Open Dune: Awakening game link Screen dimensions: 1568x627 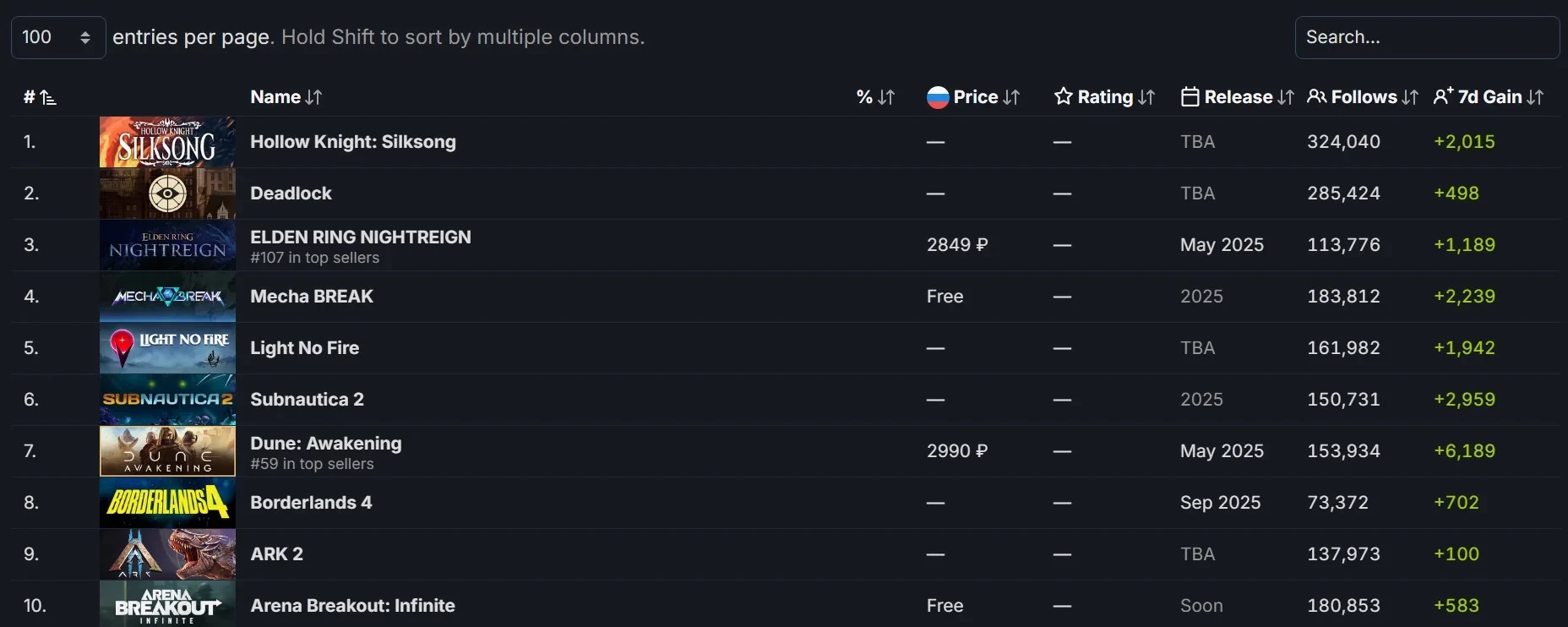(x=325, y=444)
